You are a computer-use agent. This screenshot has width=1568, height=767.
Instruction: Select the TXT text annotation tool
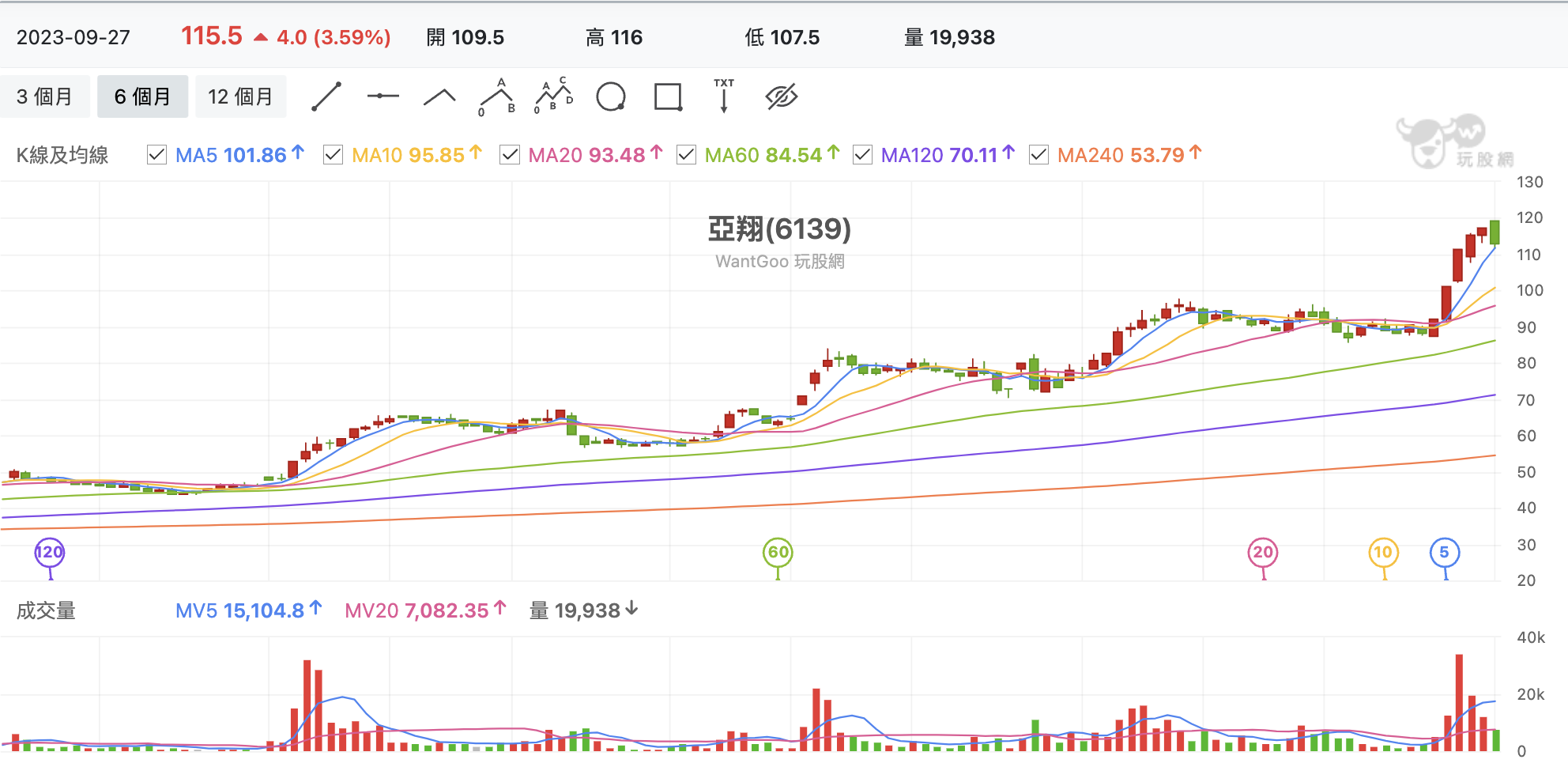tap(724, 96)
